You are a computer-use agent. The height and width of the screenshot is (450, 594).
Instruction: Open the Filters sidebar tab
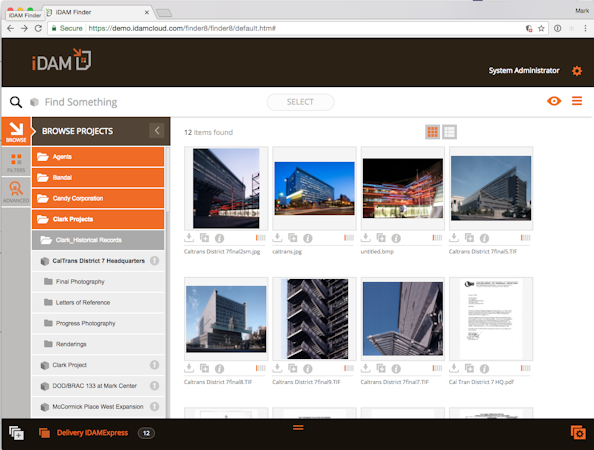pyautogui.click(x=16, y=163)
